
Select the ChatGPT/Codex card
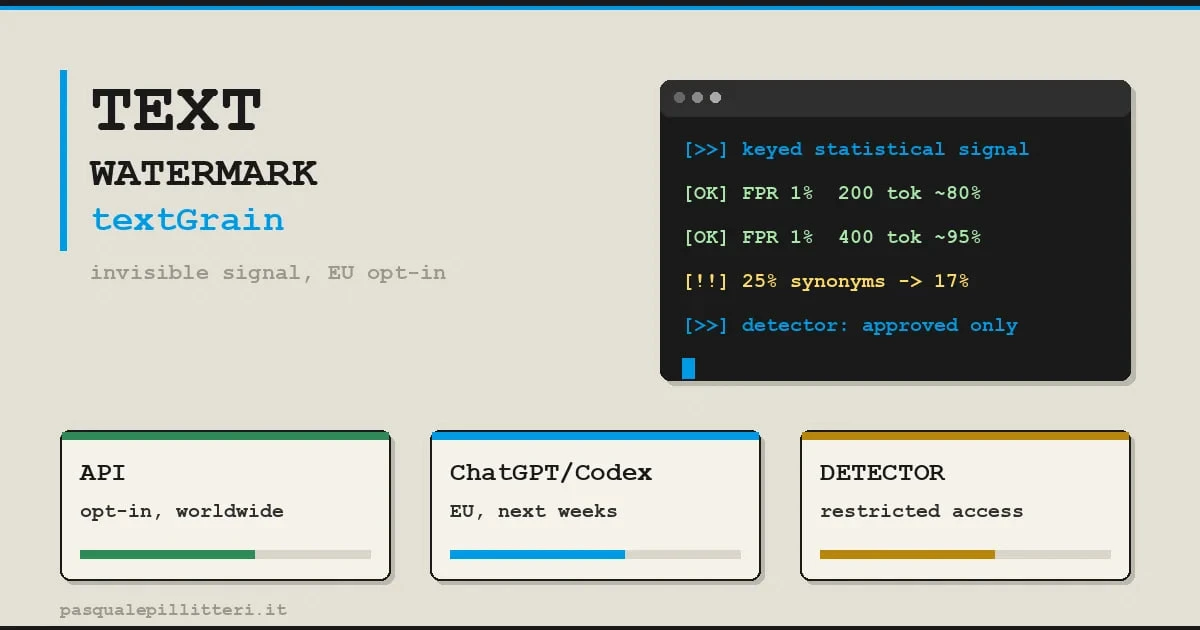595,506
